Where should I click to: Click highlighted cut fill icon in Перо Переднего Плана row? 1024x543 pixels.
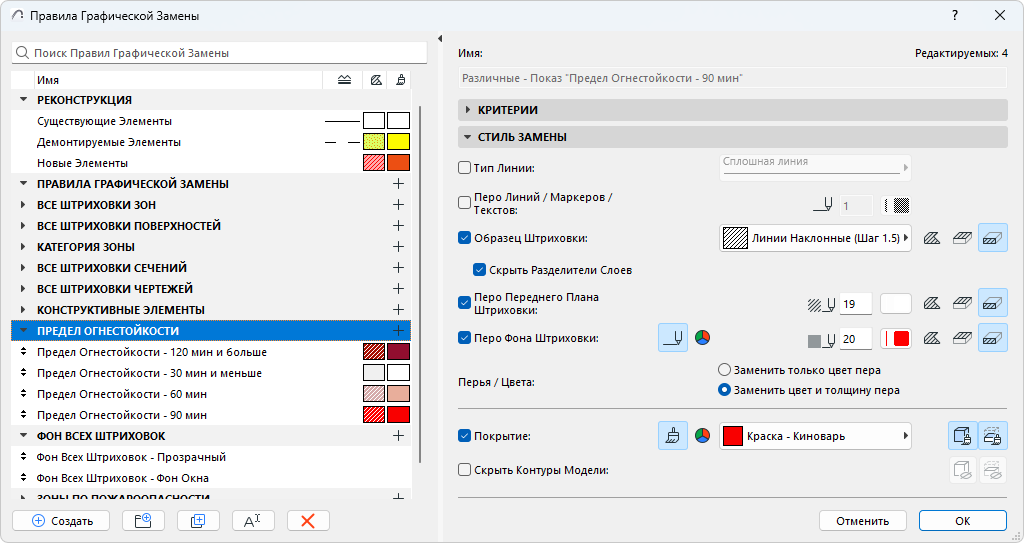pos(993,303)
